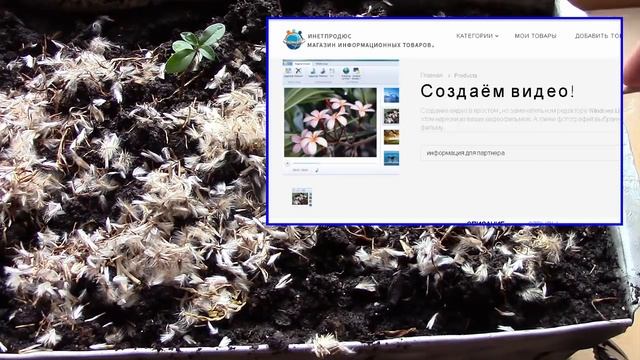Go to Главная in the breadcrumb
This screenshot has height=360, width=640.
click(x=431, y=76)
